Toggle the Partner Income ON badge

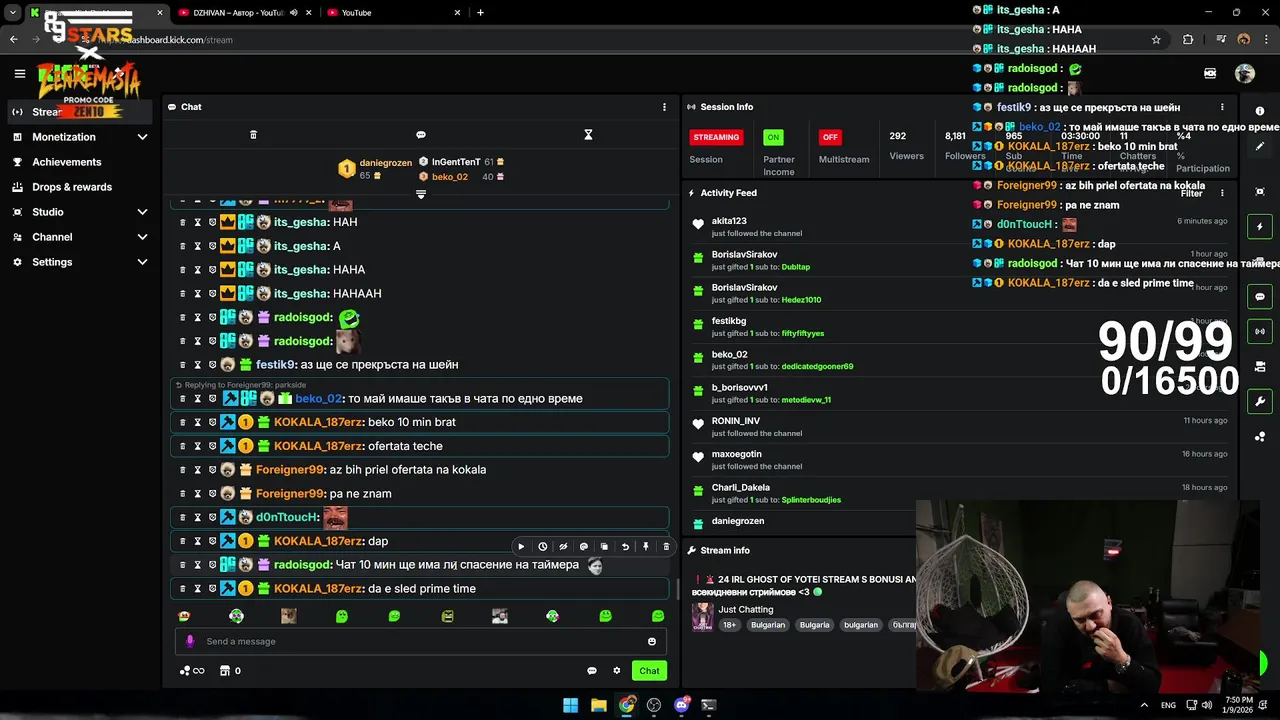click(773, 137)
